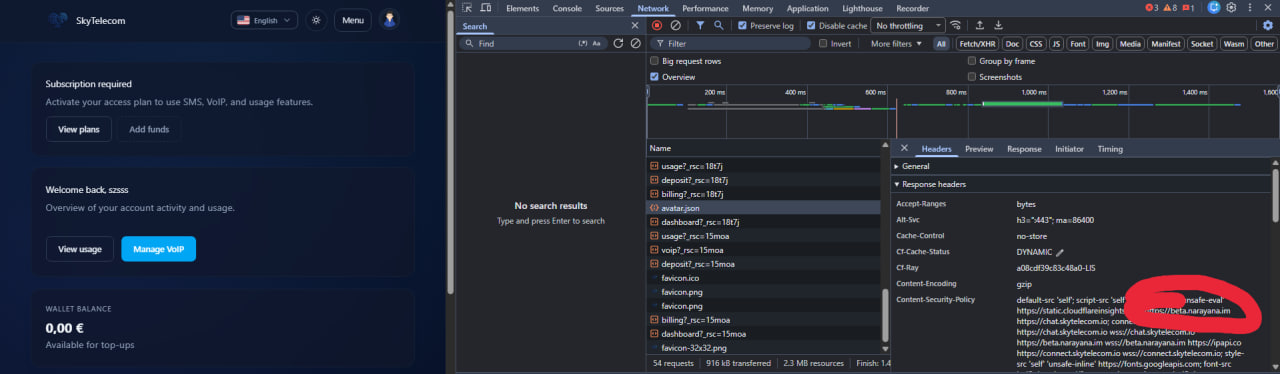Screen dimensions: 1280x374
Task: Open network conditions wifi icon
Action: click(956, 25)
